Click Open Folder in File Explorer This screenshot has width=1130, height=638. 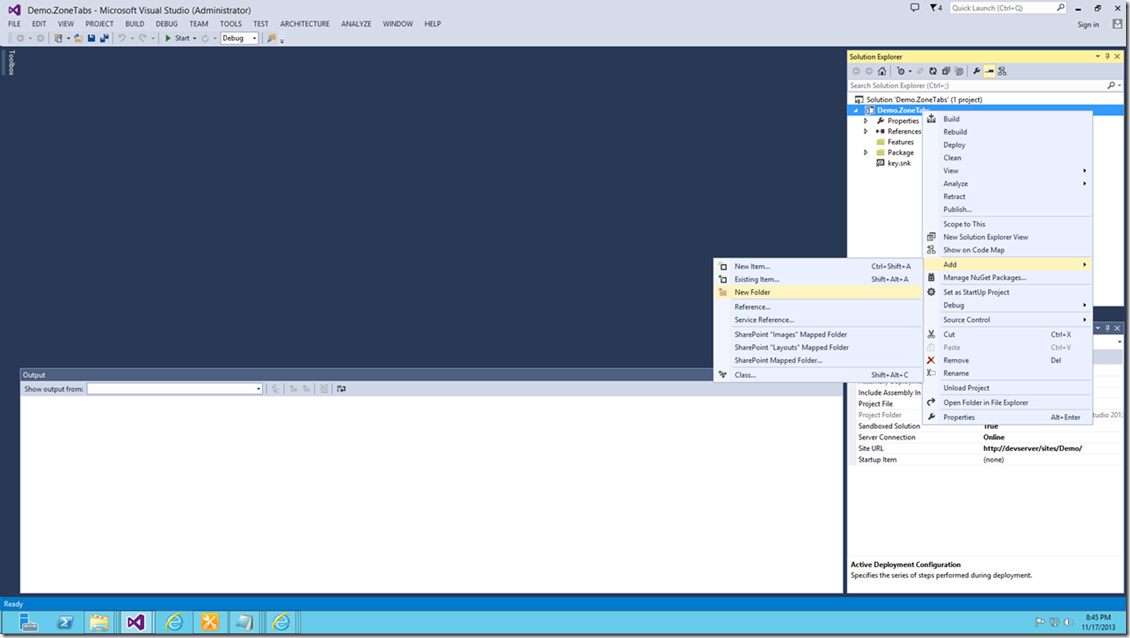(x=1007, y=402)
